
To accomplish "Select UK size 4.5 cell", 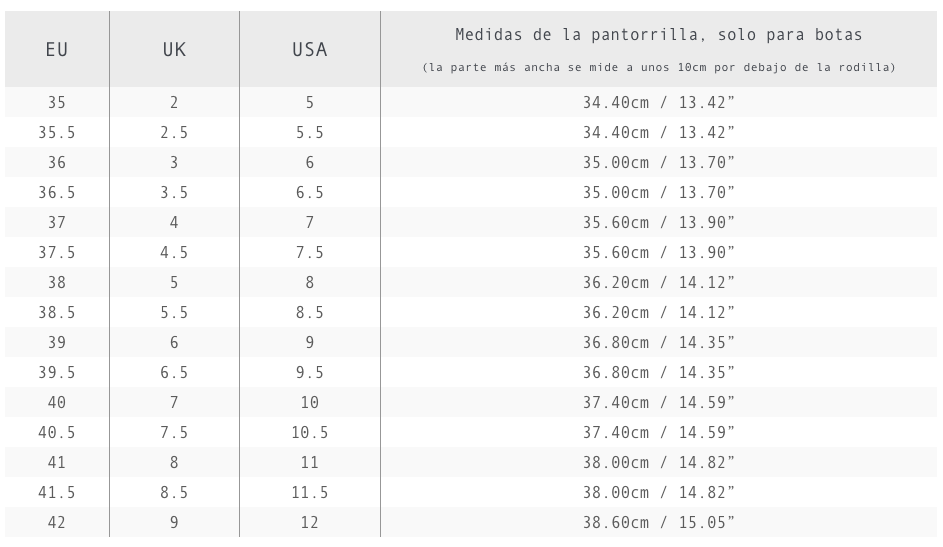I will point(174,252).
